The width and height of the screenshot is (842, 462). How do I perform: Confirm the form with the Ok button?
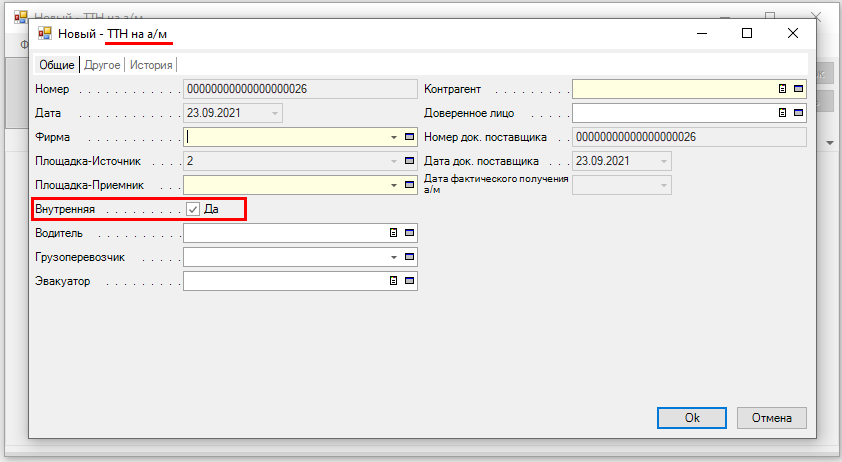[x=691, y=418]
